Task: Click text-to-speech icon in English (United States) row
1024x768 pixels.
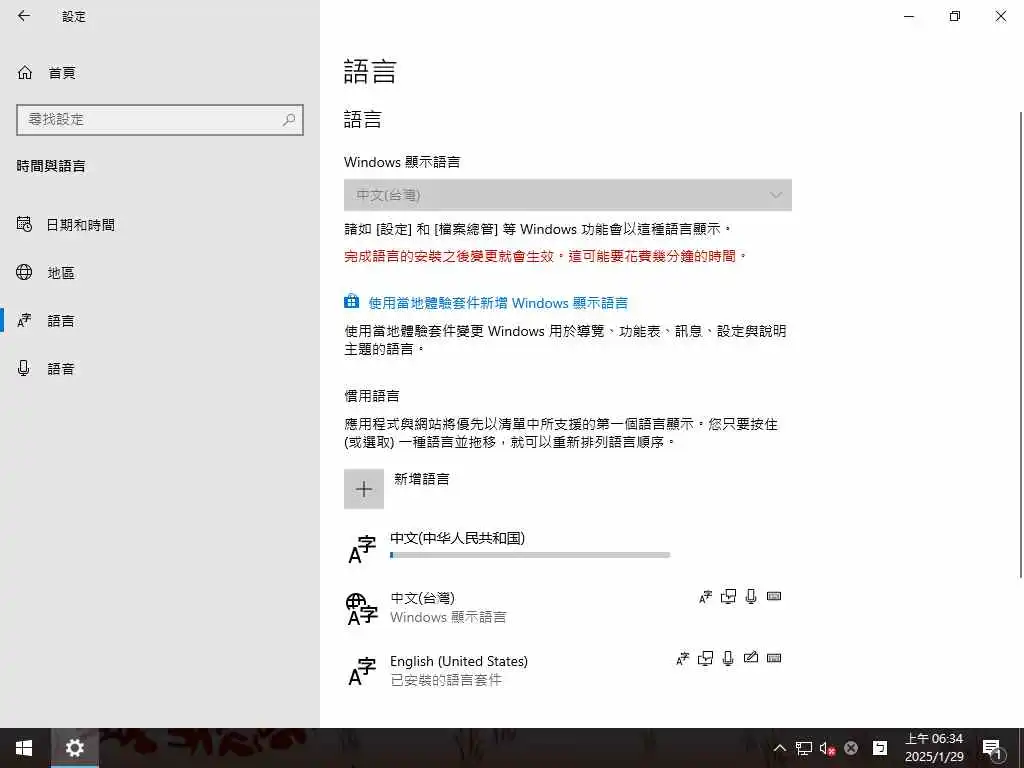Action: (x=705, y=658)
